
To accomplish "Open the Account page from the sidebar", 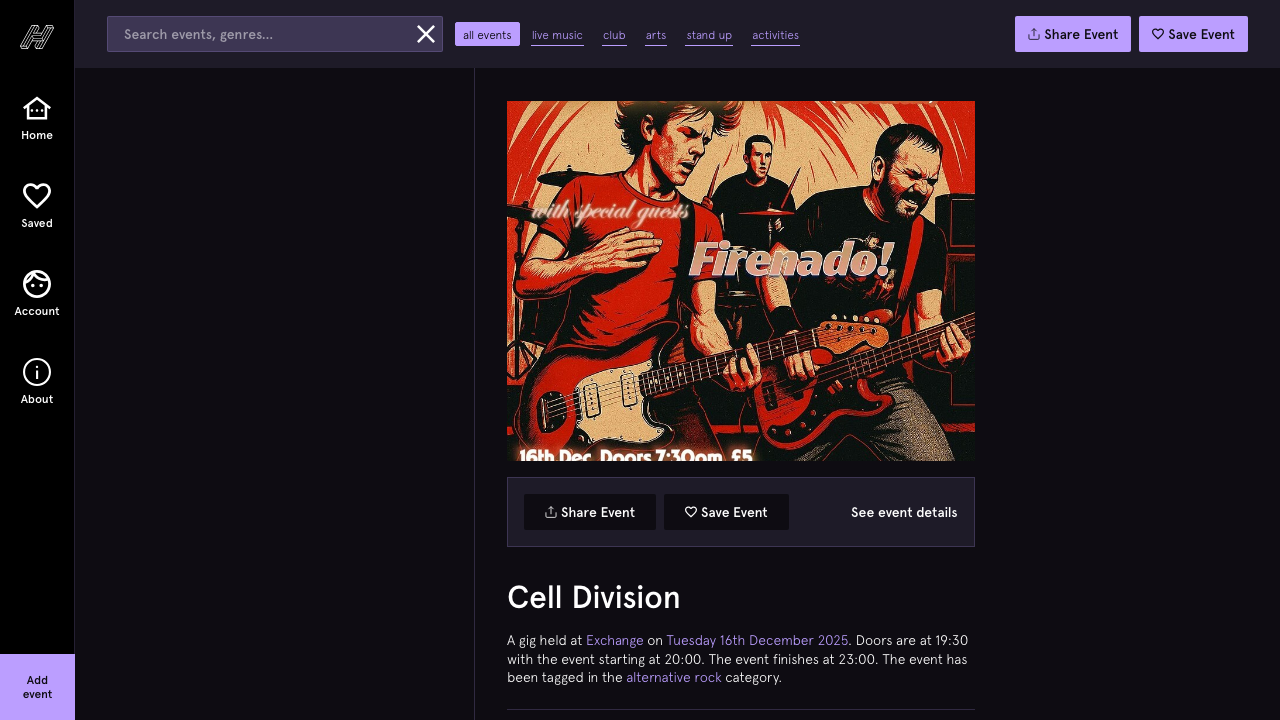I will (x=37, y=284).
